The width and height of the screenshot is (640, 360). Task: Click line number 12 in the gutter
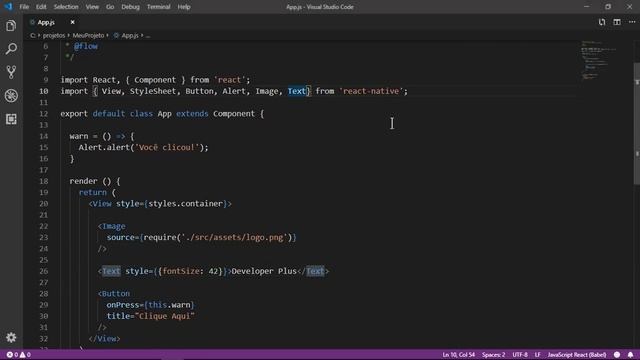pyautogui.click(x=44, y=113)
